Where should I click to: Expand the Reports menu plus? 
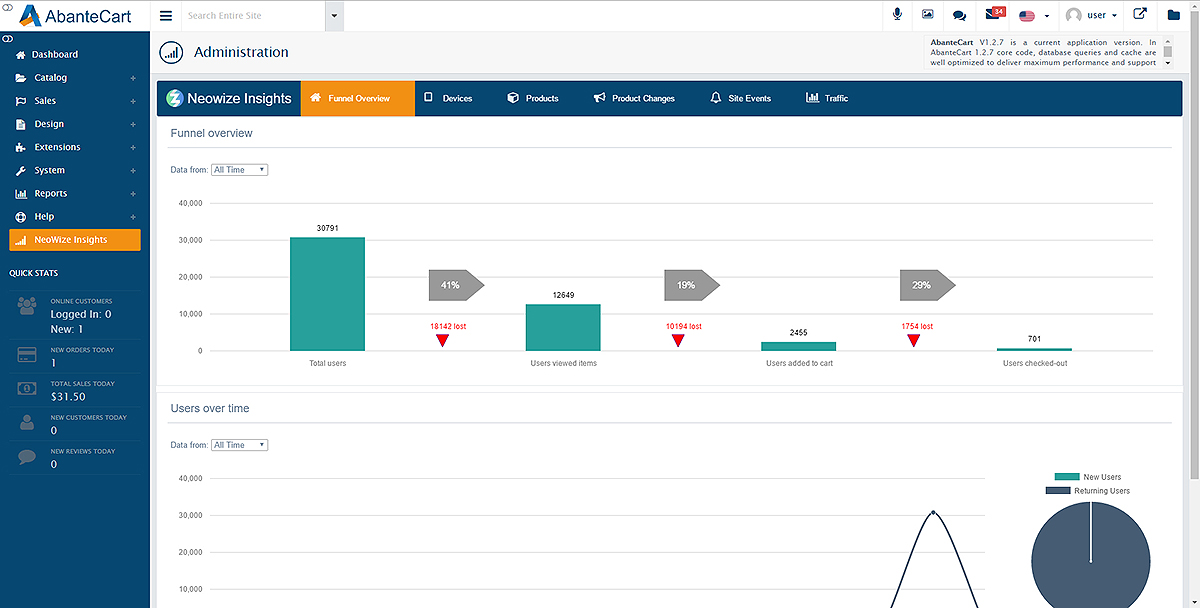pyautogui.click(x=133, y=194)
